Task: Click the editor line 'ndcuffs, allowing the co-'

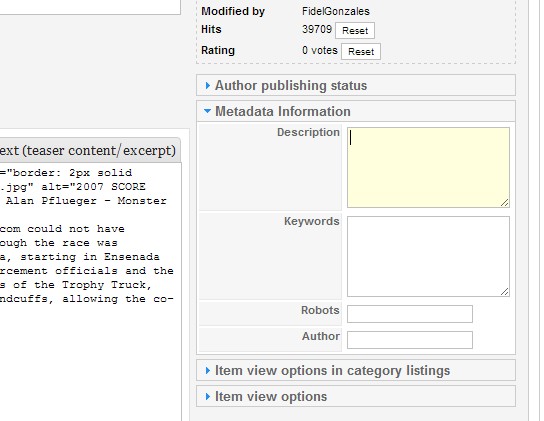Action: pyautogui.click(x=87, y=299)
